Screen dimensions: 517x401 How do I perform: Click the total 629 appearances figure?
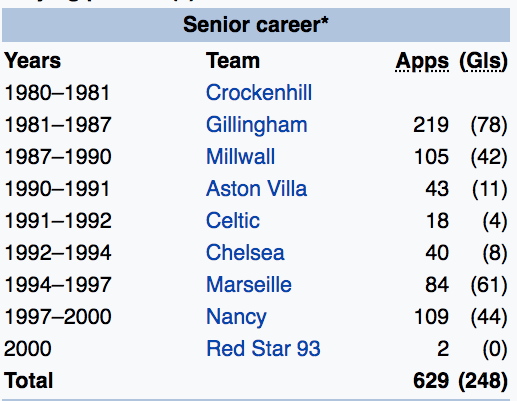431,380
